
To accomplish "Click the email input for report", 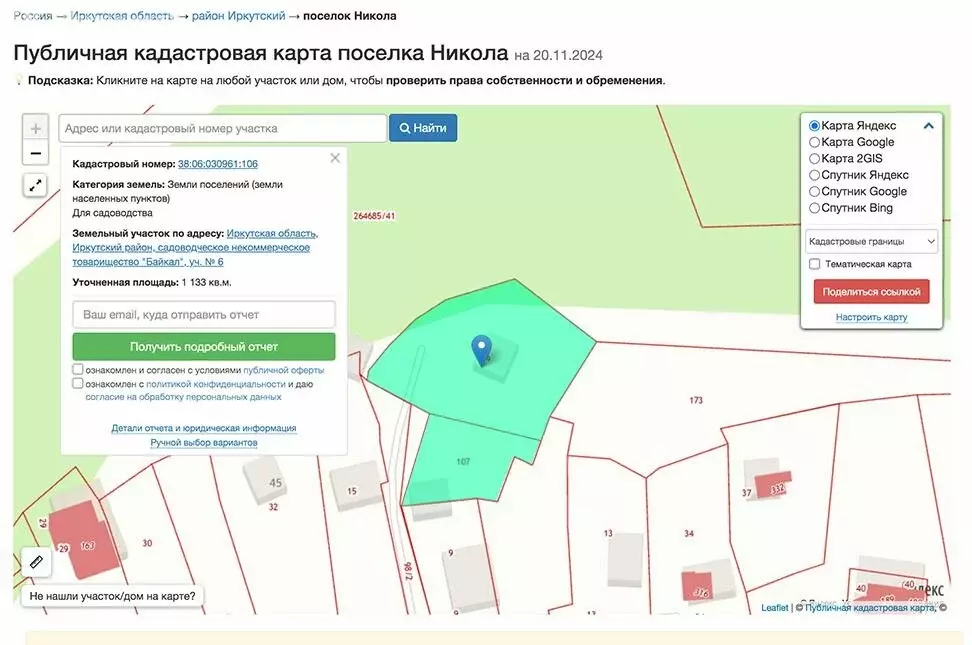I will (x=204, y=314).
